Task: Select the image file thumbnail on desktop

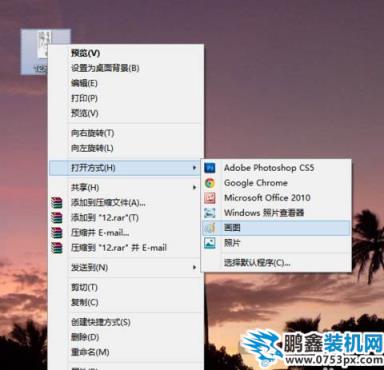Action: coord(45,43)
